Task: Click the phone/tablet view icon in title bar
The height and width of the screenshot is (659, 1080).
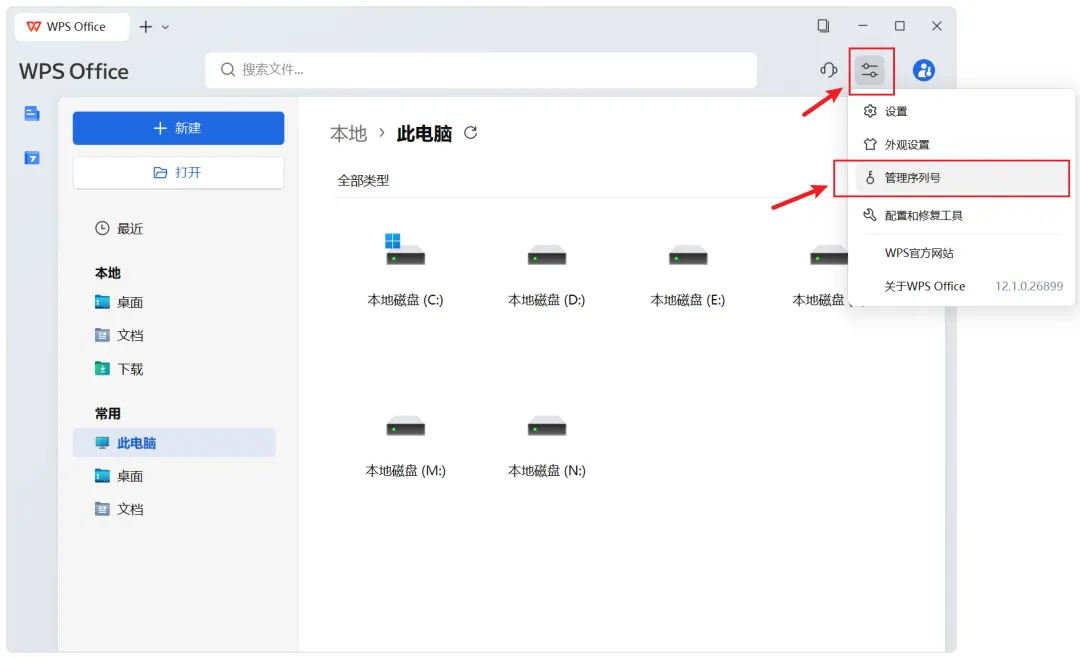Action: point(823,26)
